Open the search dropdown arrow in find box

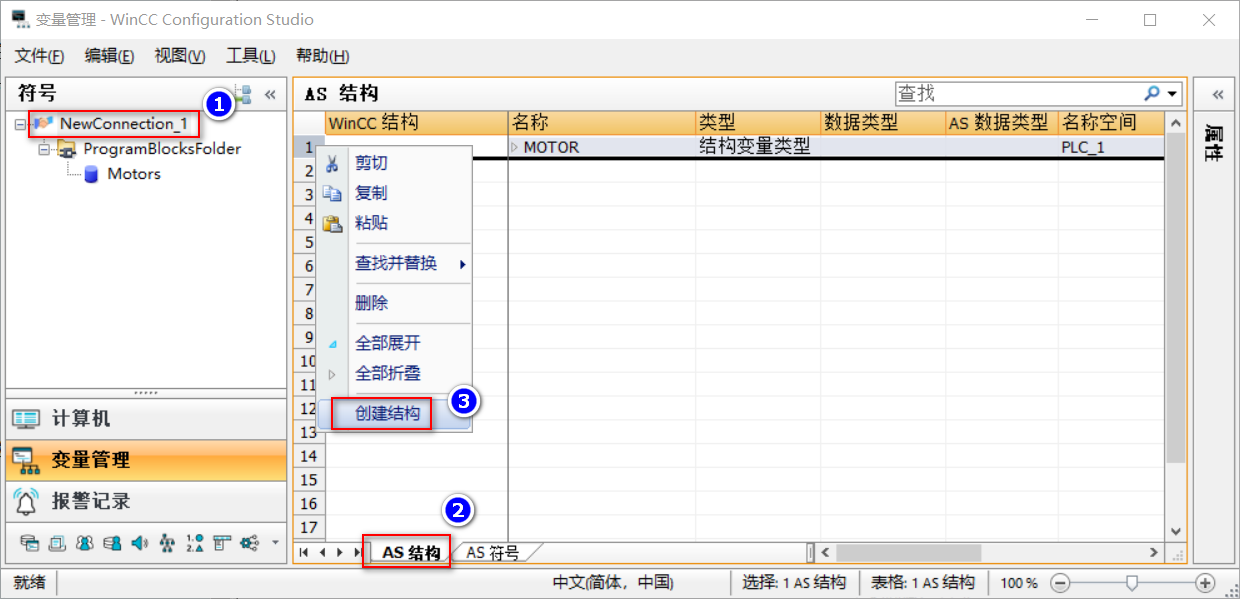point(1172,93)
